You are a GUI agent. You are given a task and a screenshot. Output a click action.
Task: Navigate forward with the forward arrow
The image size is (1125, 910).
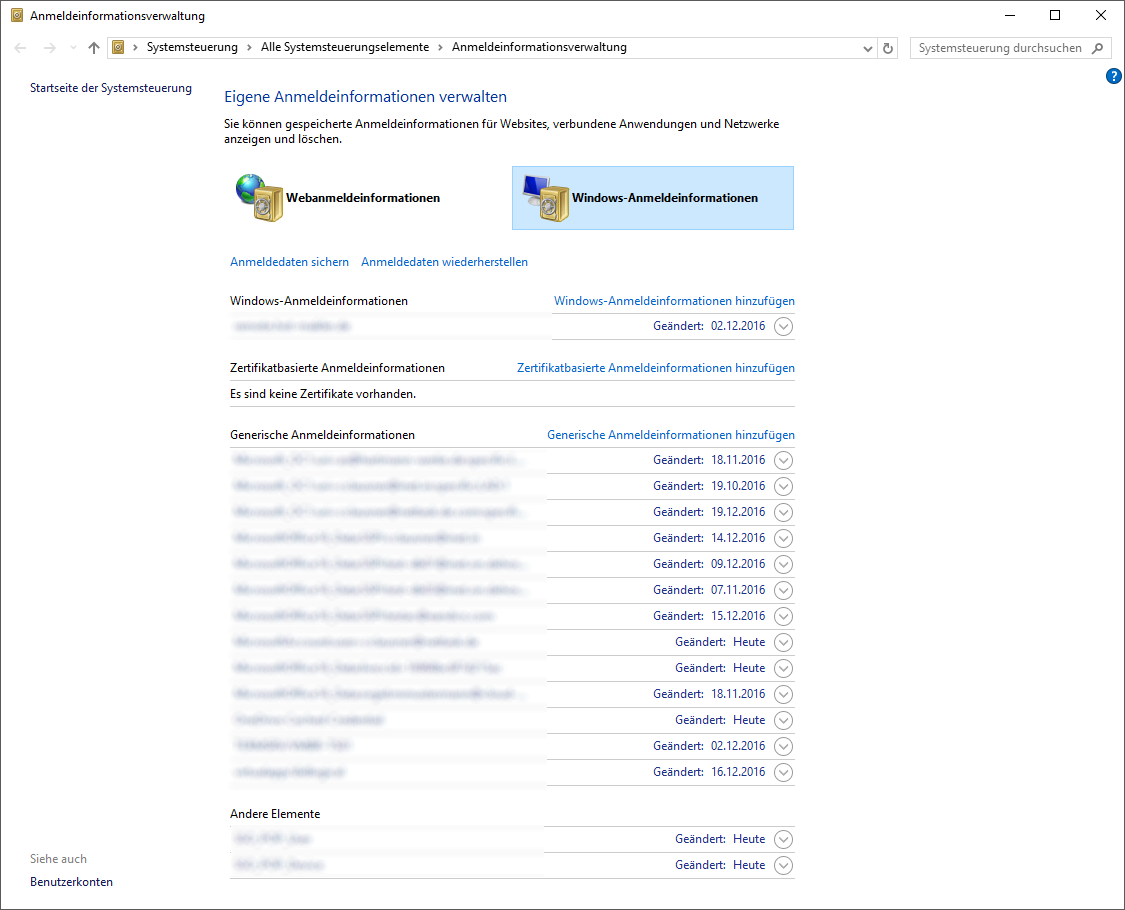[50, 48]
